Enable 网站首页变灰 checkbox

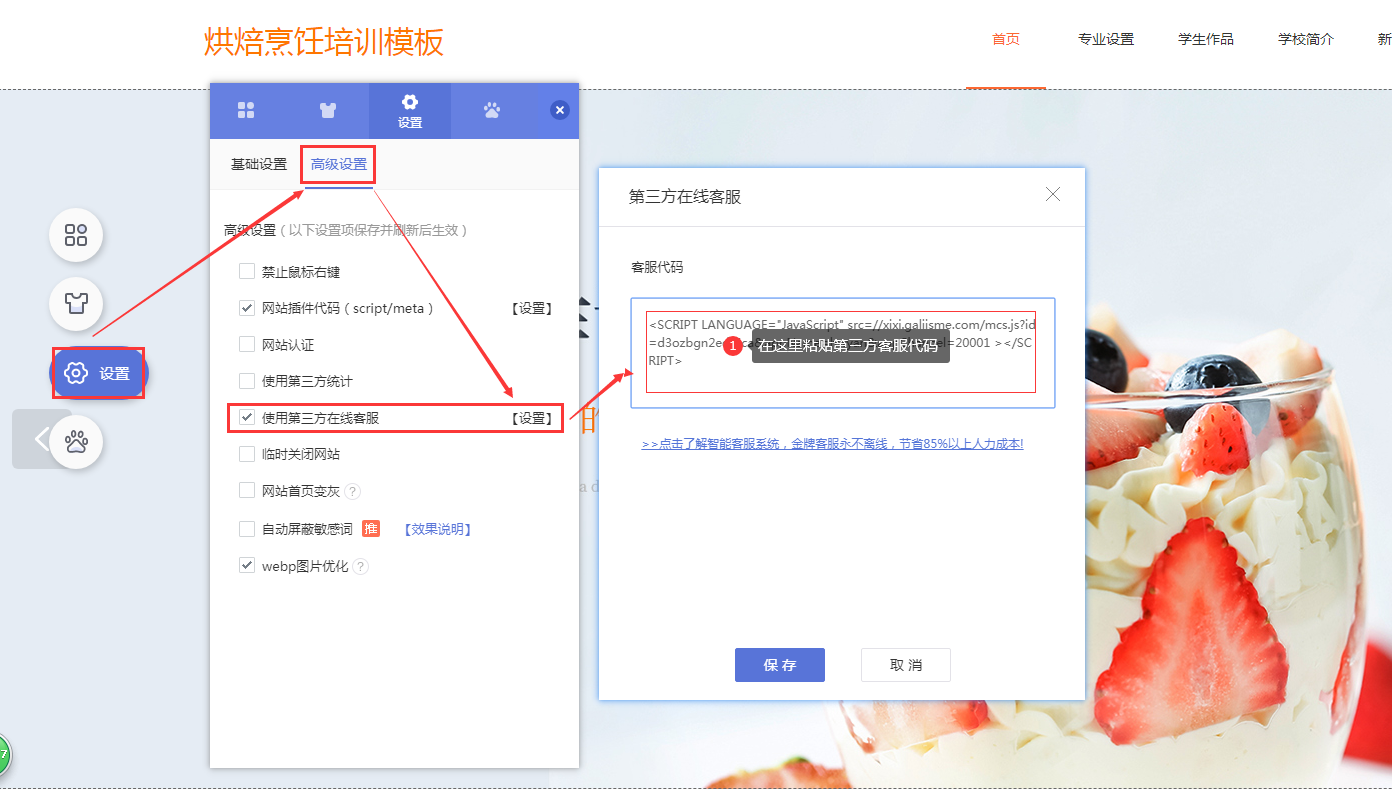(247, 490)
